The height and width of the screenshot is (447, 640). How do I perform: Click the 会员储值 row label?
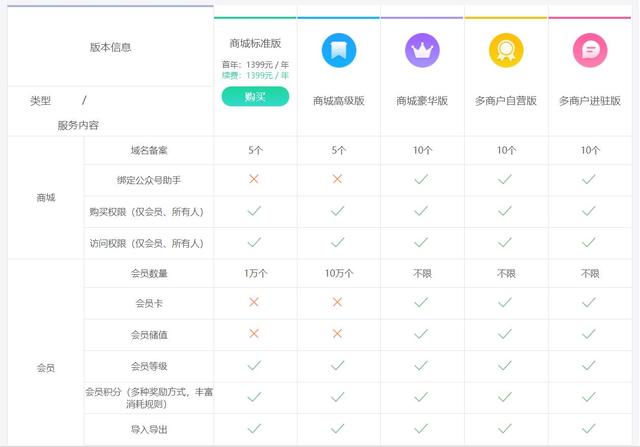pyautogui.click(x=149, y=335)
